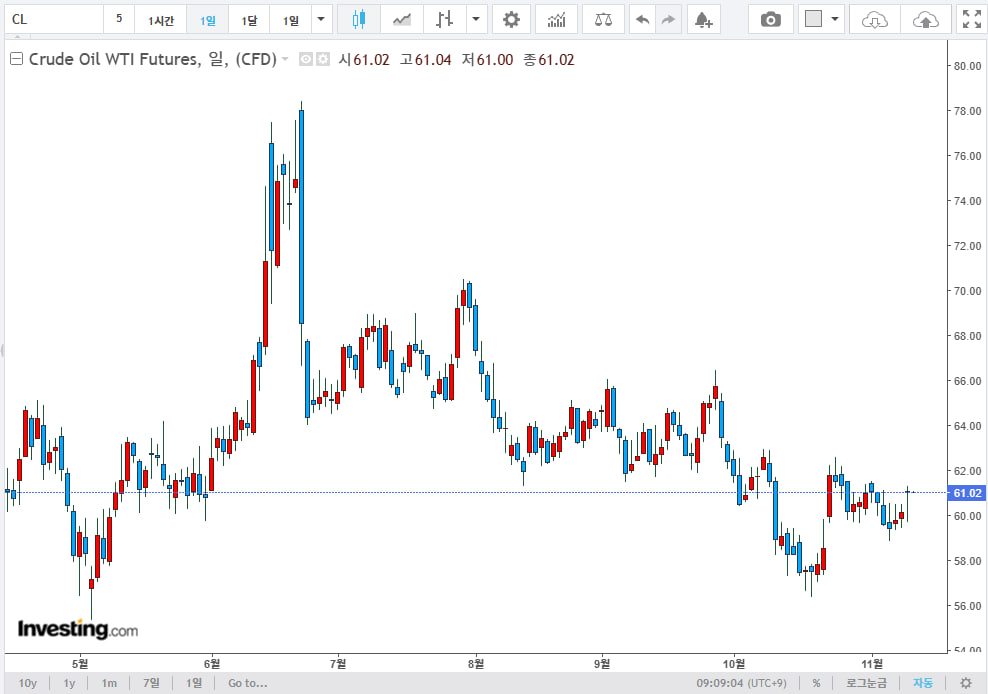Select the 1시간 interval
This screenshot has height=694, width=988.
coord(160,19)
